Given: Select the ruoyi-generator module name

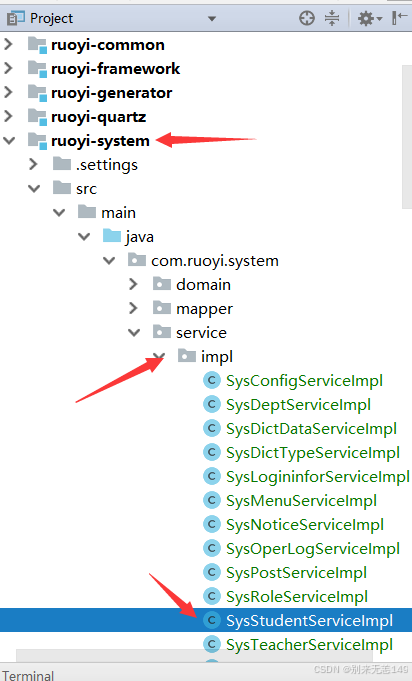Looking at the screenshot, I should pos(112,93).
